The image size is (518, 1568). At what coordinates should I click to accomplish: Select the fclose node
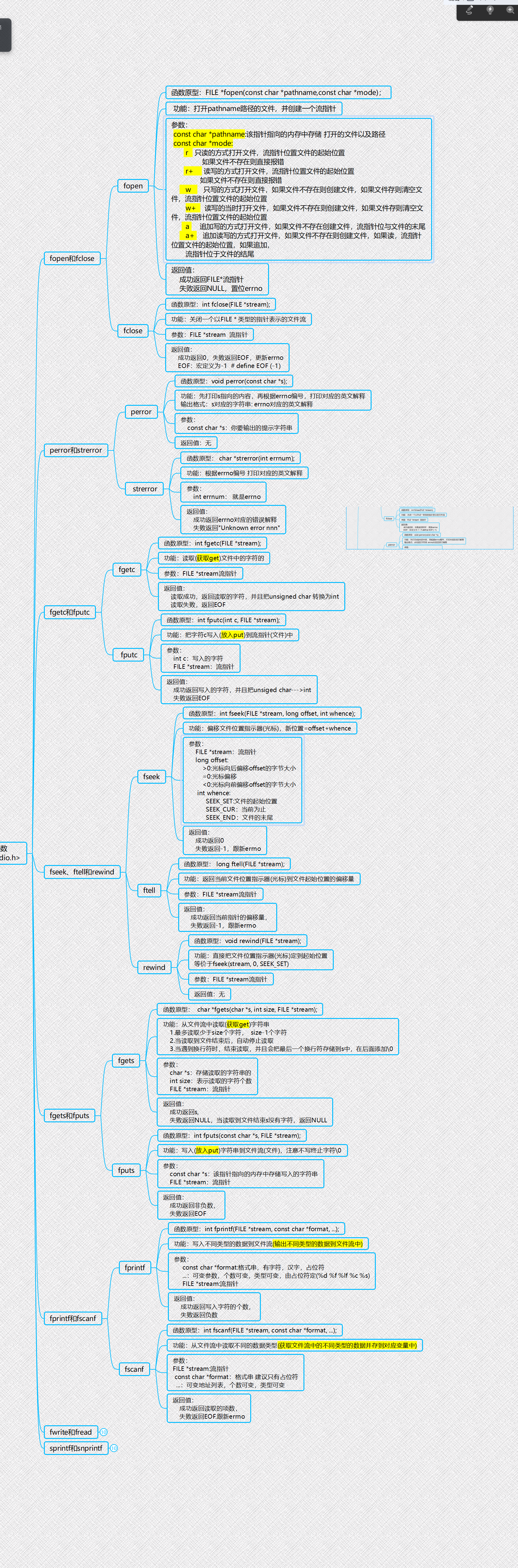(133, 331)
